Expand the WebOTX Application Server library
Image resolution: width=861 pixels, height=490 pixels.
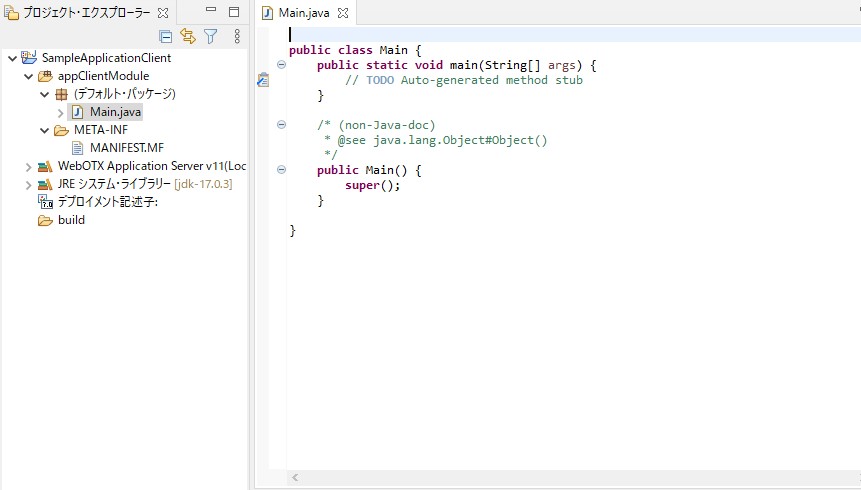(x=28, y=166)
